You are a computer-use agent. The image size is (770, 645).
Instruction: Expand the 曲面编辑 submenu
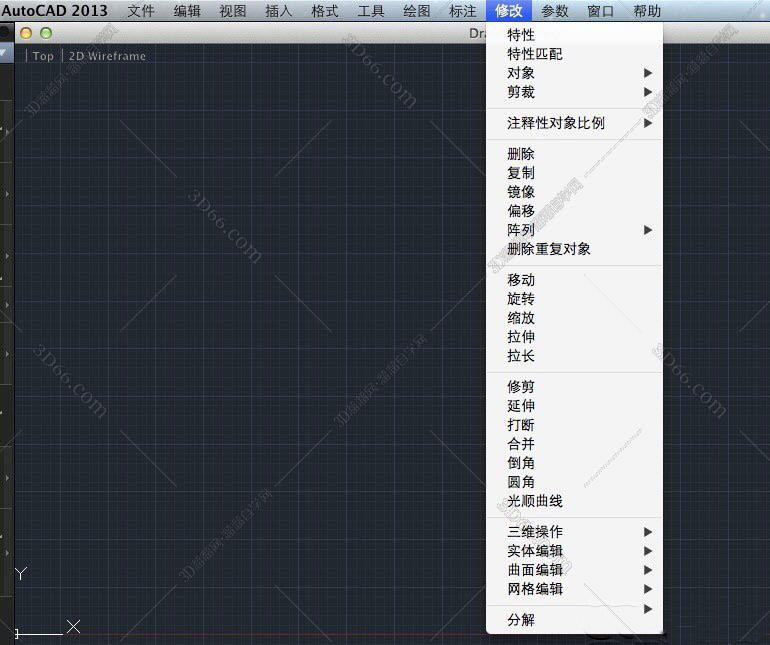tap(574, 570)
